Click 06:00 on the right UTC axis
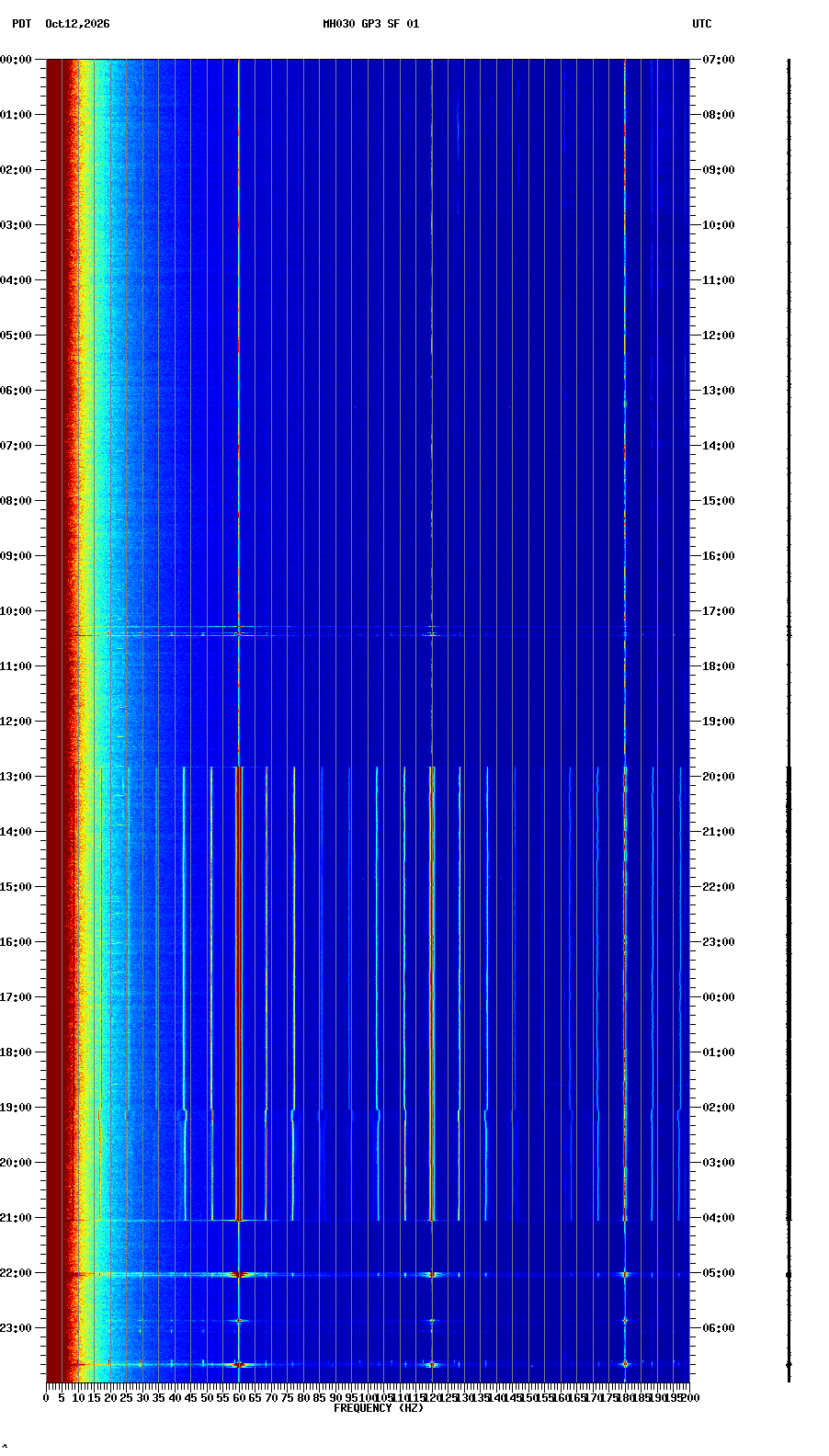This screenshot has height=1456, width=829. (x=718, y=1328)
